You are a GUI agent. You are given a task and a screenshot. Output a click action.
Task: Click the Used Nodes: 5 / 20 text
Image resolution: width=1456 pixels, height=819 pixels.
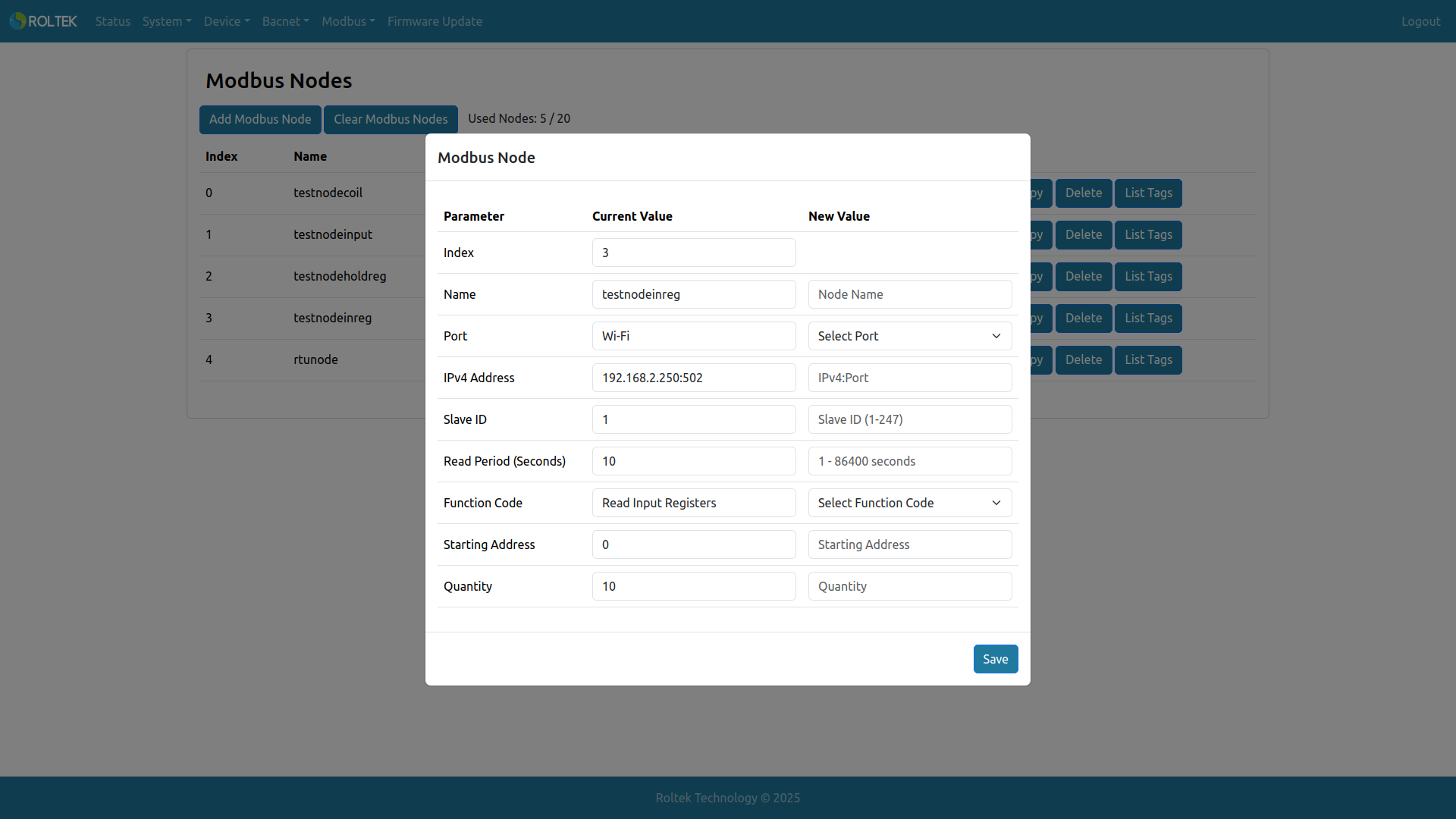pos(519,118)
